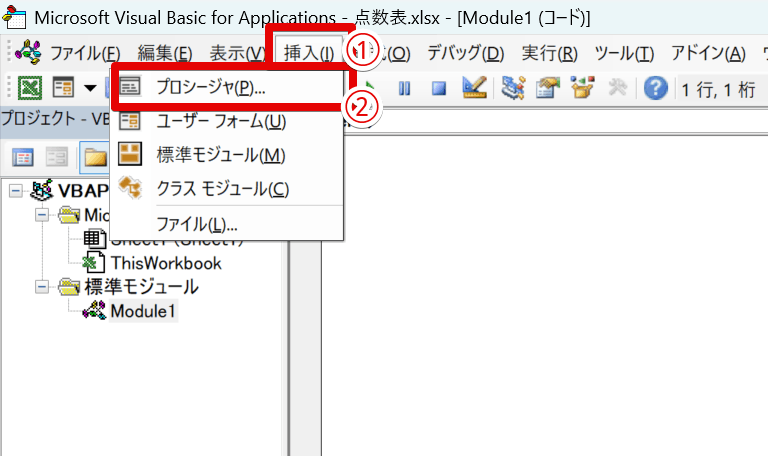Choose 標準モジュール(M) from the insert menu
Screen dimensions: 768x456
(227, 155)
